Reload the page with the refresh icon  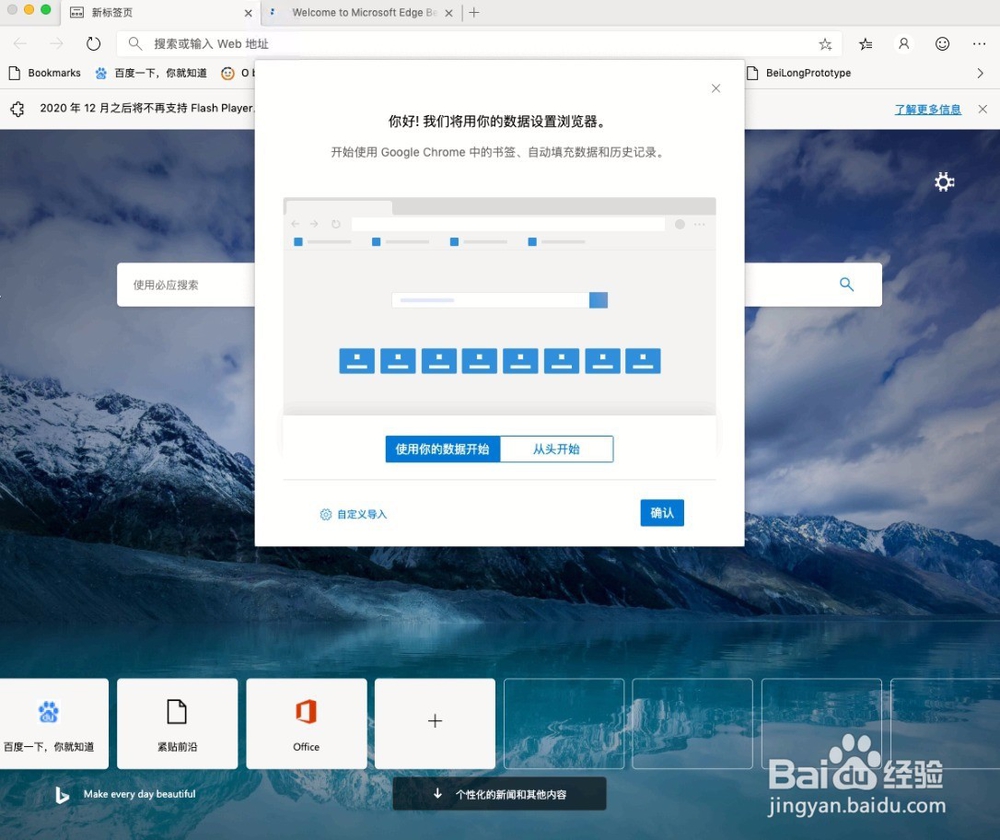coord(93,44)
